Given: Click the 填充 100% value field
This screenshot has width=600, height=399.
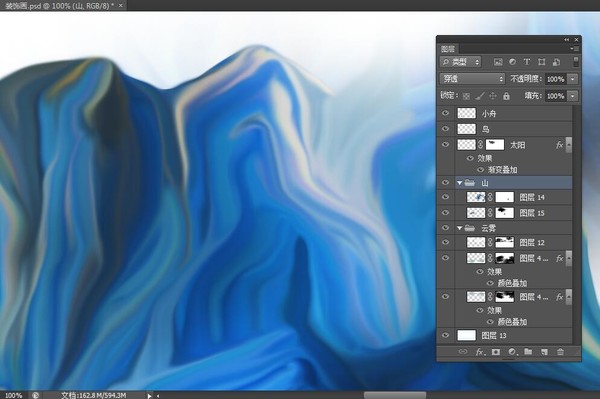Looking at the screenshot, I should point(556,96).
